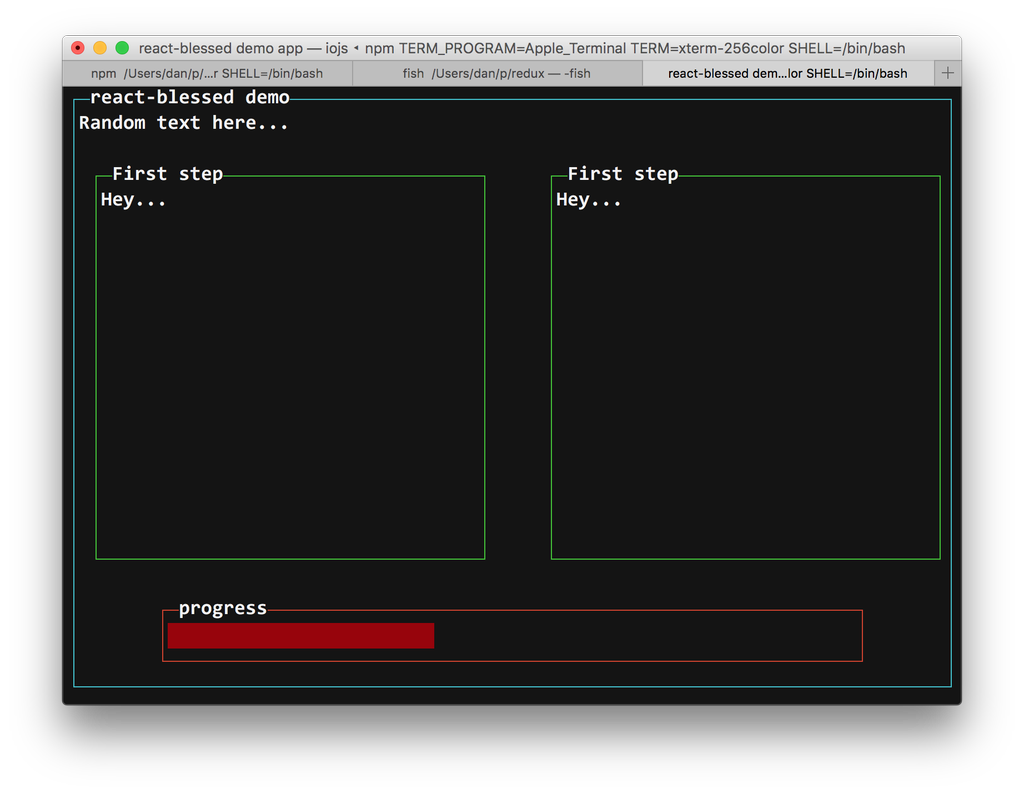The height and width of the screenshot is (794, 1024).
Task: Click 'Hey...' text in the left box
Action: 133,200
